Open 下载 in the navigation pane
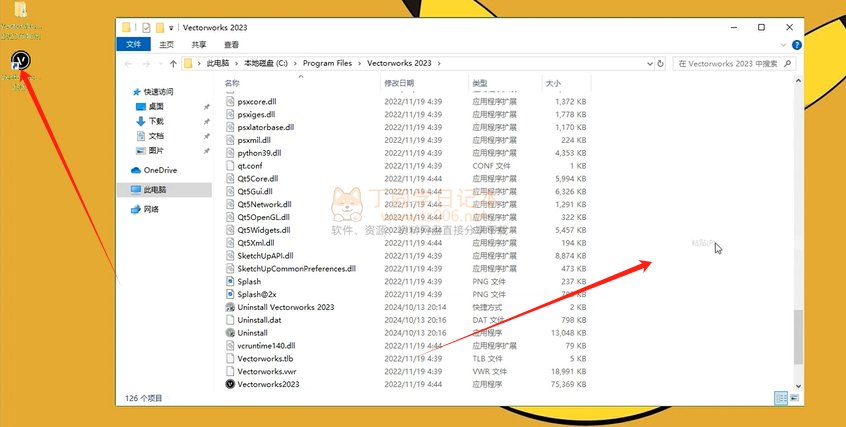 pos(156,121)
